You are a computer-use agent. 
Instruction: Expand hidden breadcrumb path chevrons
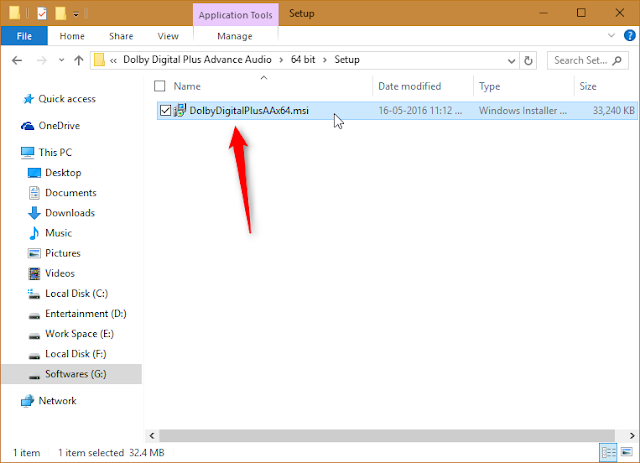click(113, 60)
